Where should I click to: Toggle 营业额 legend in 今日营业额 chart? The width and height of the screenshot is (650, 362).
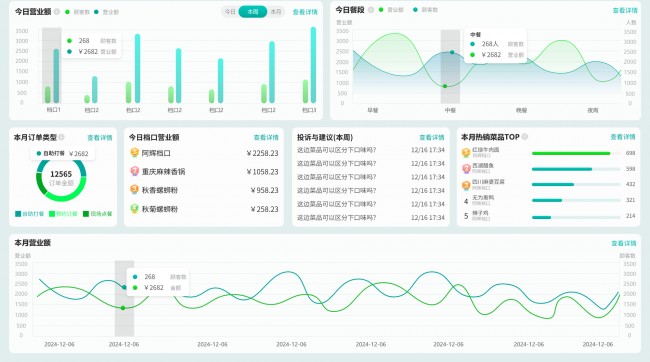point(107,12)
